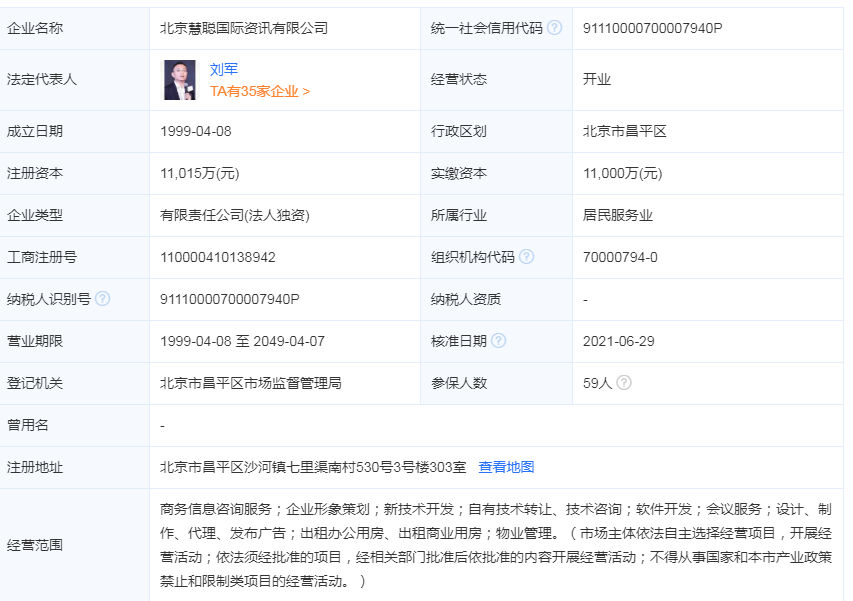Select the 登记机关 label cell
853x601 pixels.
tap(75, 383)
